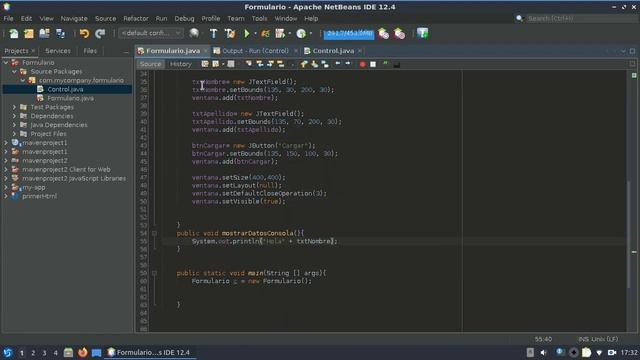Image resolution: width=640 pixels, height=360 pixels.
Task: Collapse the com.mycompany.formulario package
Action: point(23,80)
